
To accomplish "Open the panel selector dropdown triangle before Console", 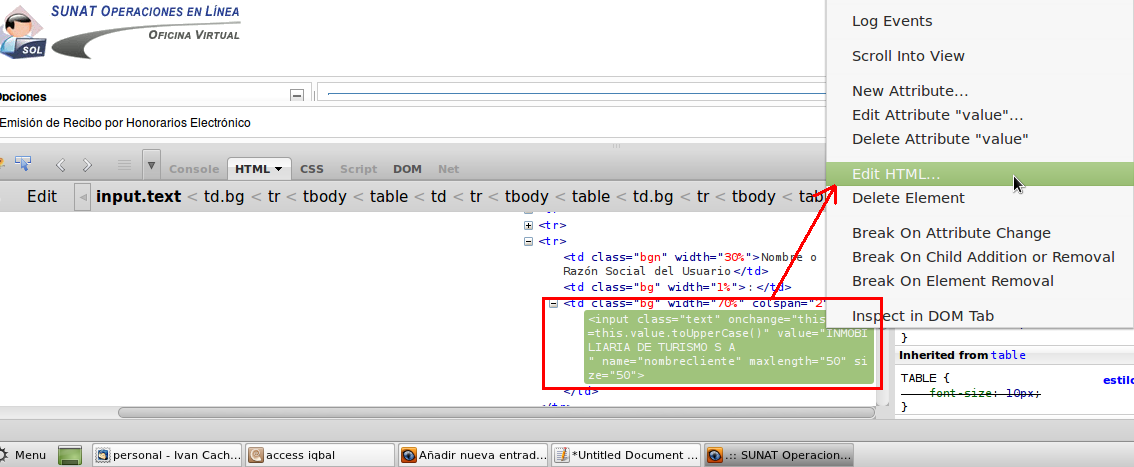I will [x=151, y=165].
